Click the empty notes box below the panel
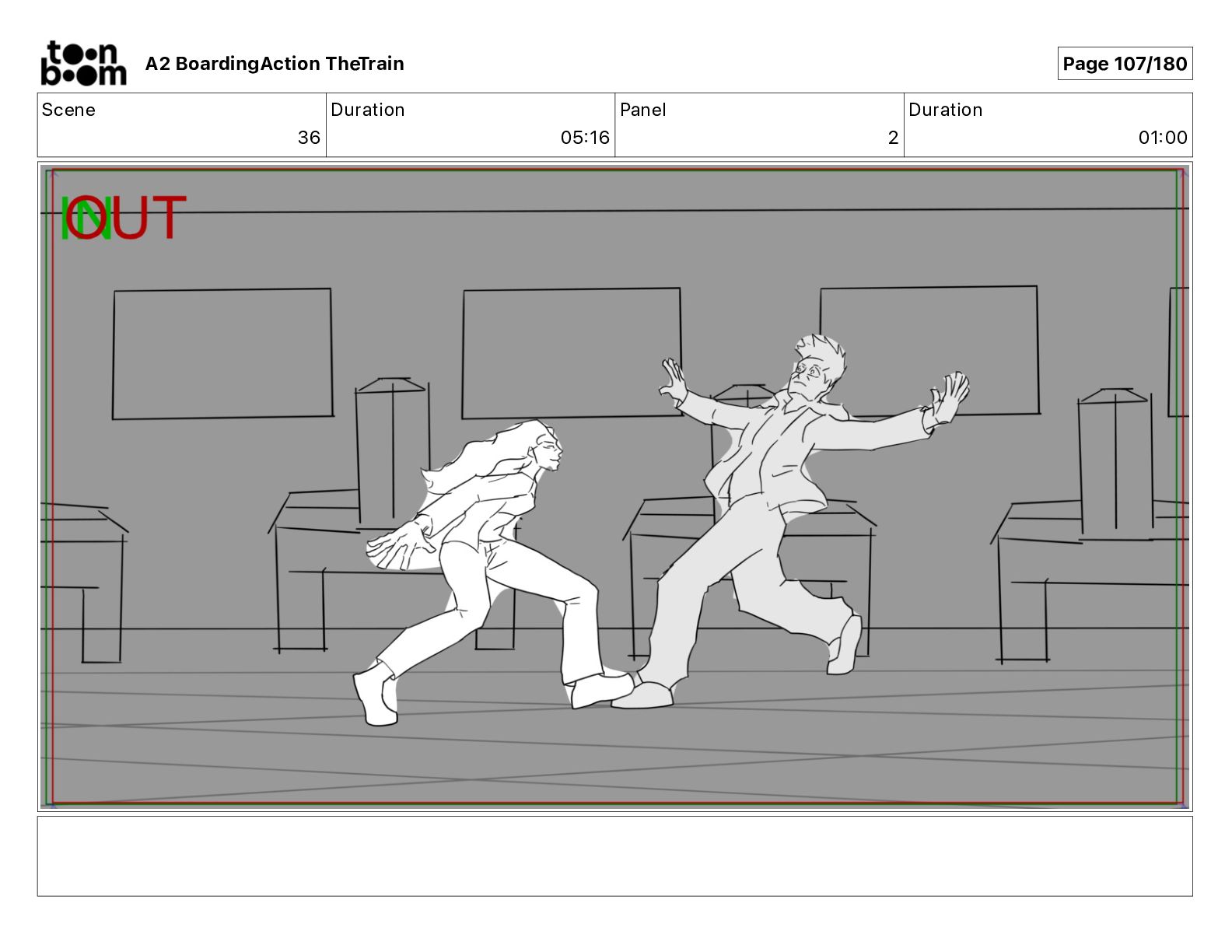 614,856
